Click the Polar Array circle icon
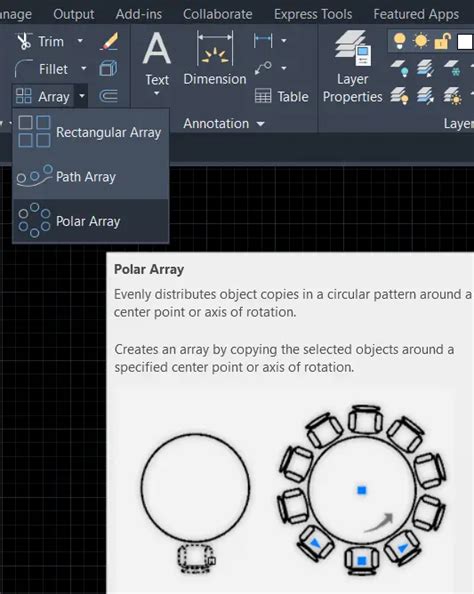The height and width of the screenshot is (594, 474). [34, 220]
